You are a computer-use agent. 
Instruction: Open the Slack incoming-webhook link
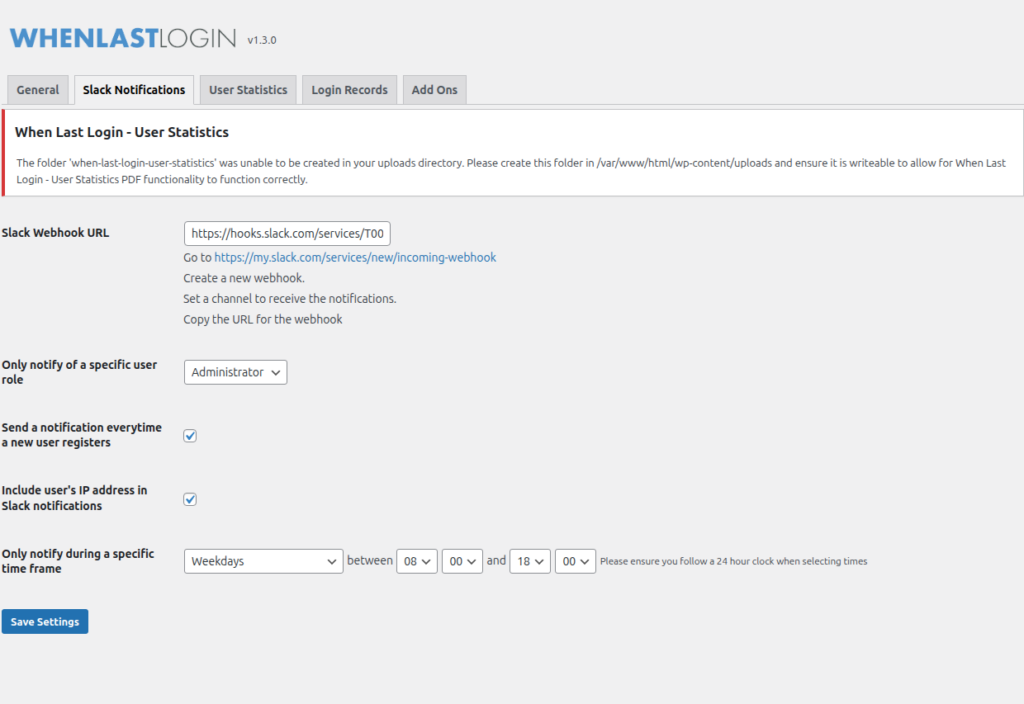click(355, 257)
